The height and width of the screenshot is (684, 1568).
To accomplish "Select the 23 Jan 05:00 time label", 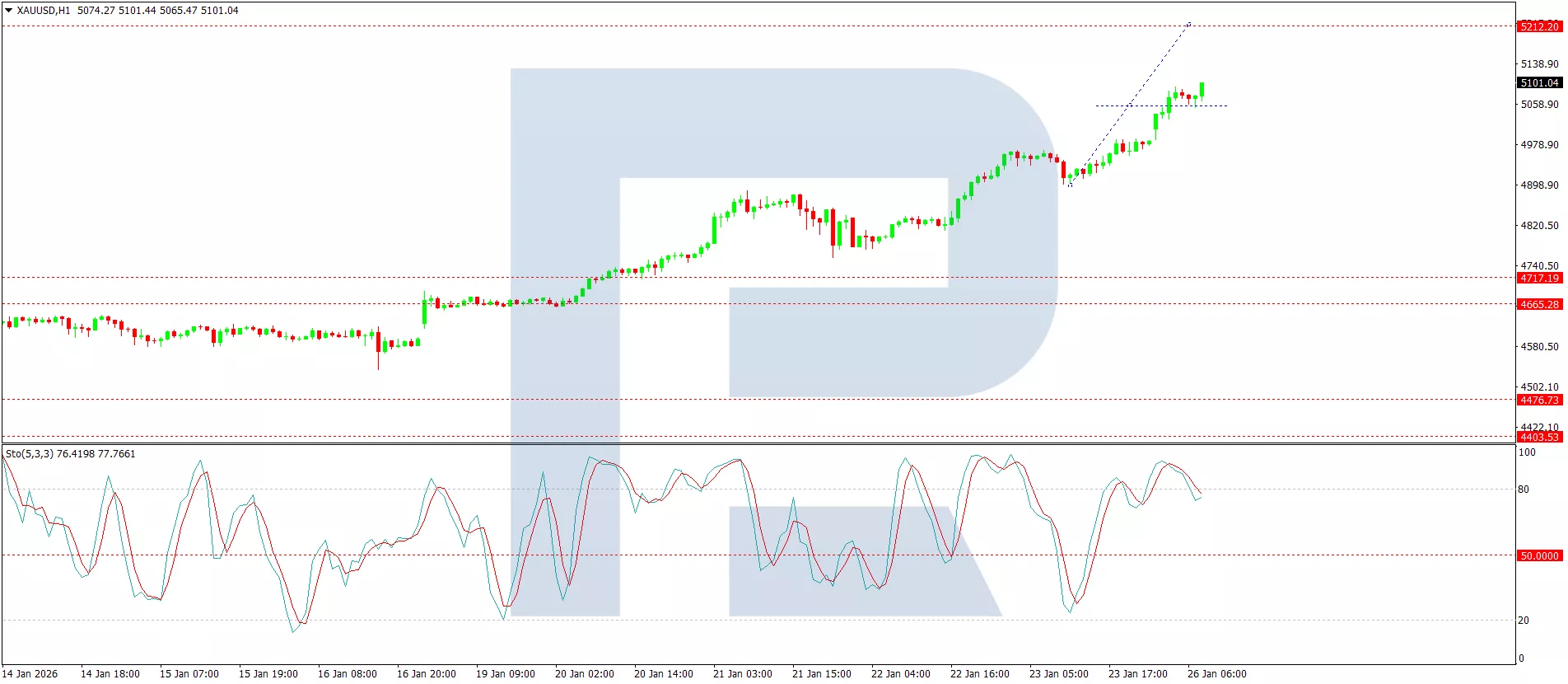I will 1058,673.
